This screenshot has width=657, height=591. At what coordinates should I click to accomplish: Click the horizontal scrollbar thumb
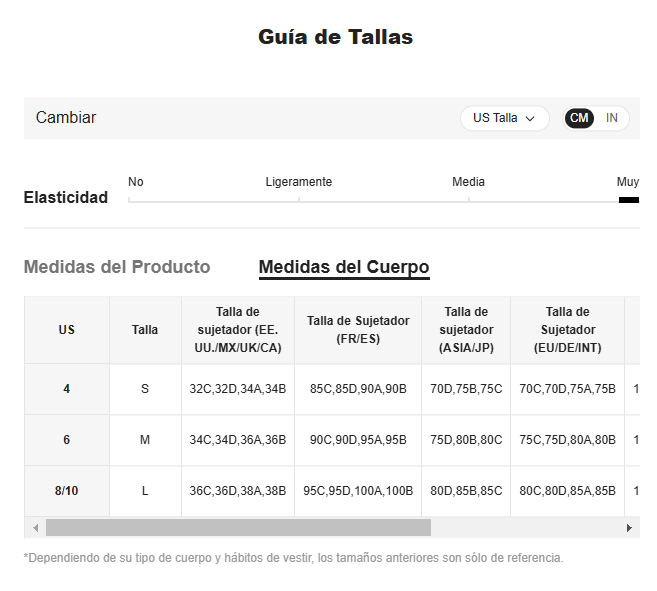[238, 528]
